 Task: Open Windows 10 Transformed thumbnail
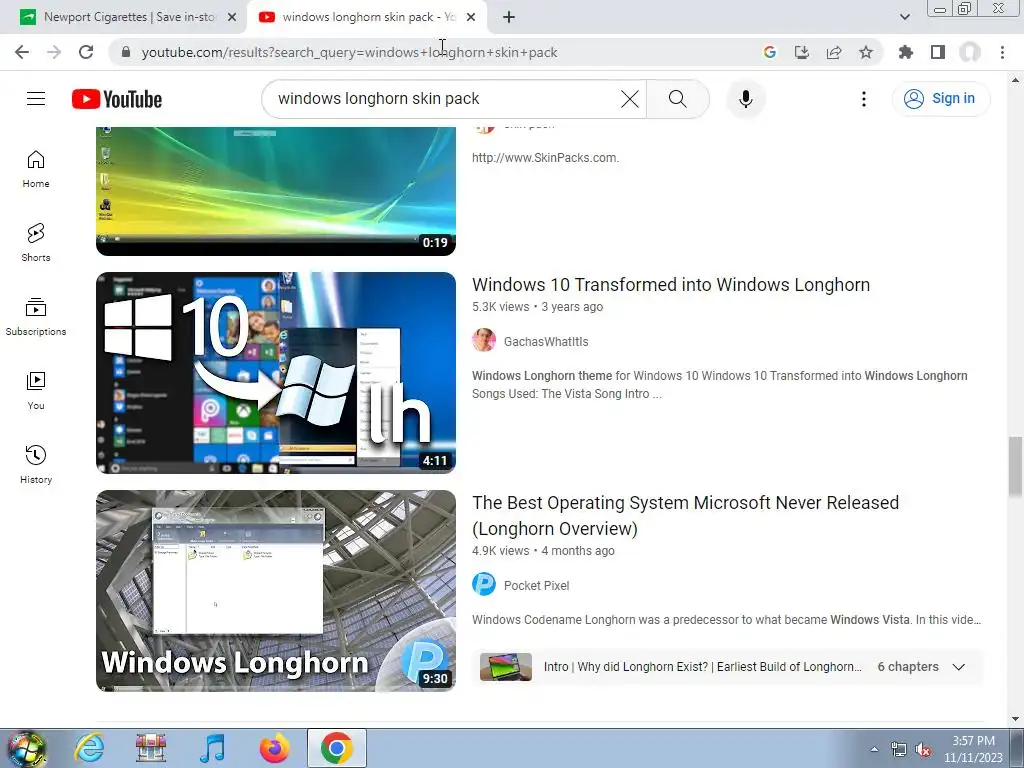coord(276,373)
